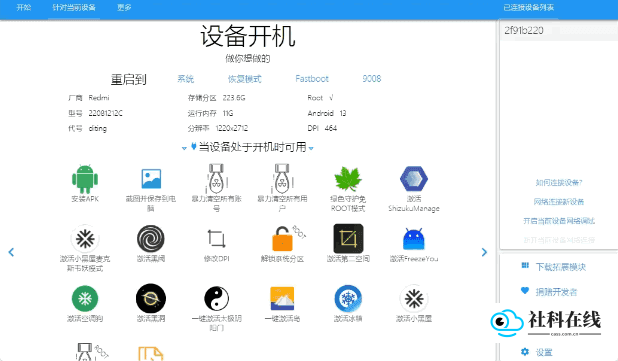This screenshot has width=618, height=361.
Task: Click the codename value diting
Action: pyautogui.click(x=98, y=128)
